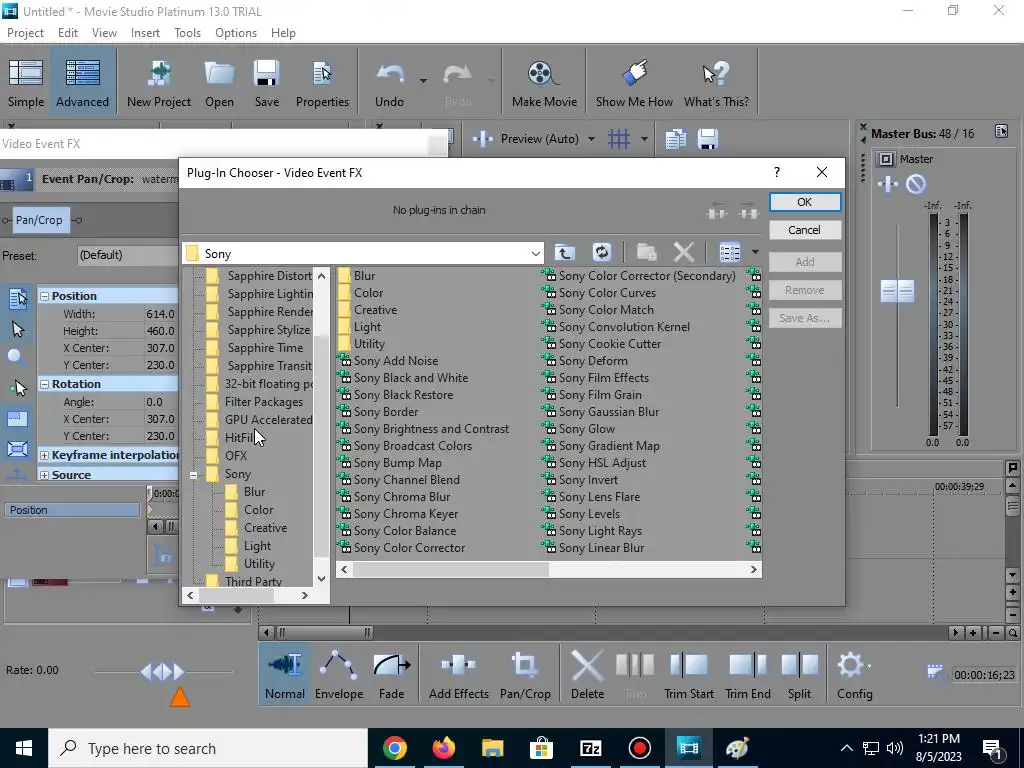Collapse the Rotation group

tap(44, 384)
